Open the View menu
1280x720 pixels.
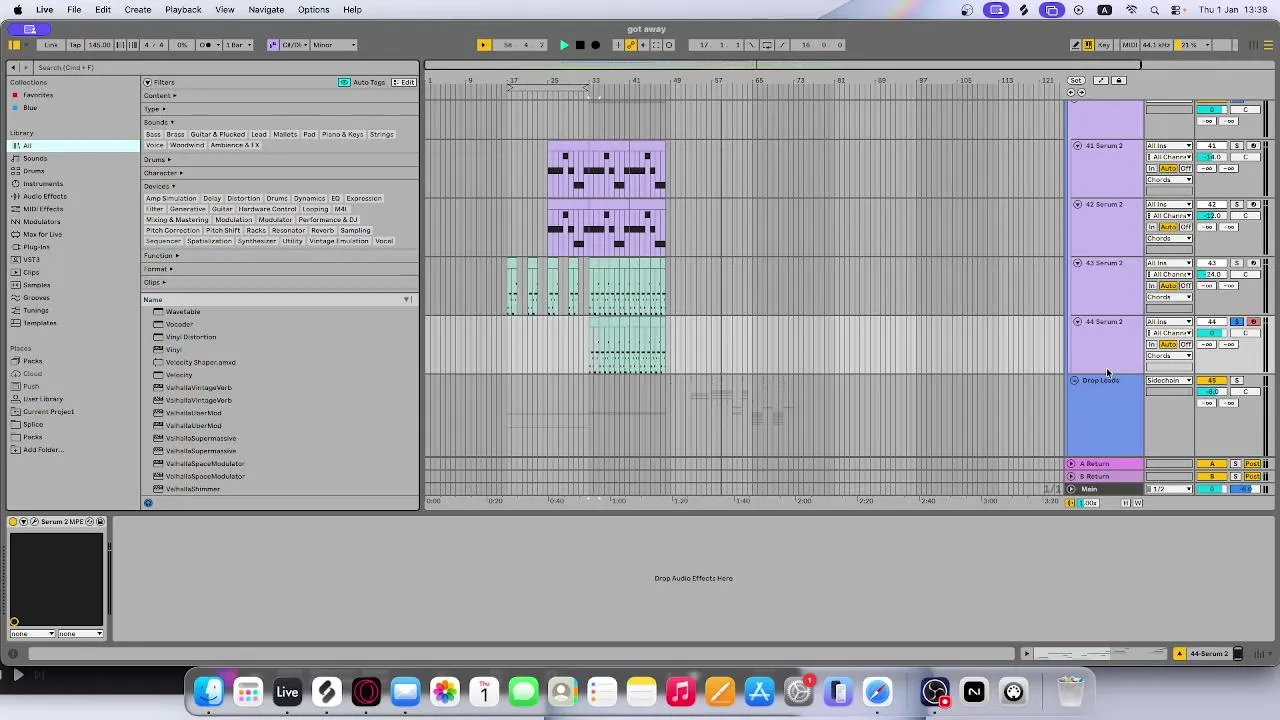[225, 9]
